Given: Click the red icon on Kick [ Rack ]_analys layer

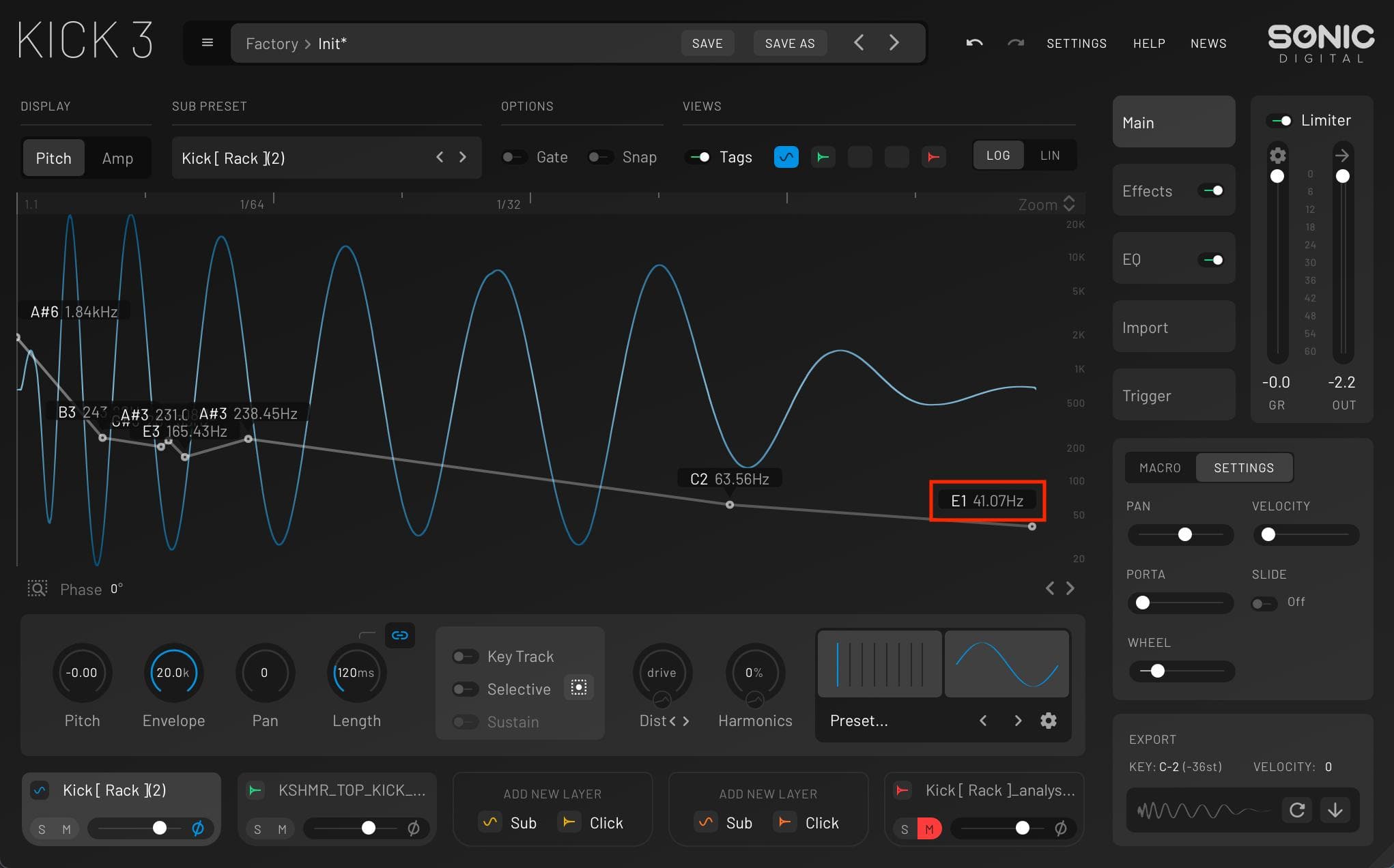Looking at the screenshot, I should [902, 790].
